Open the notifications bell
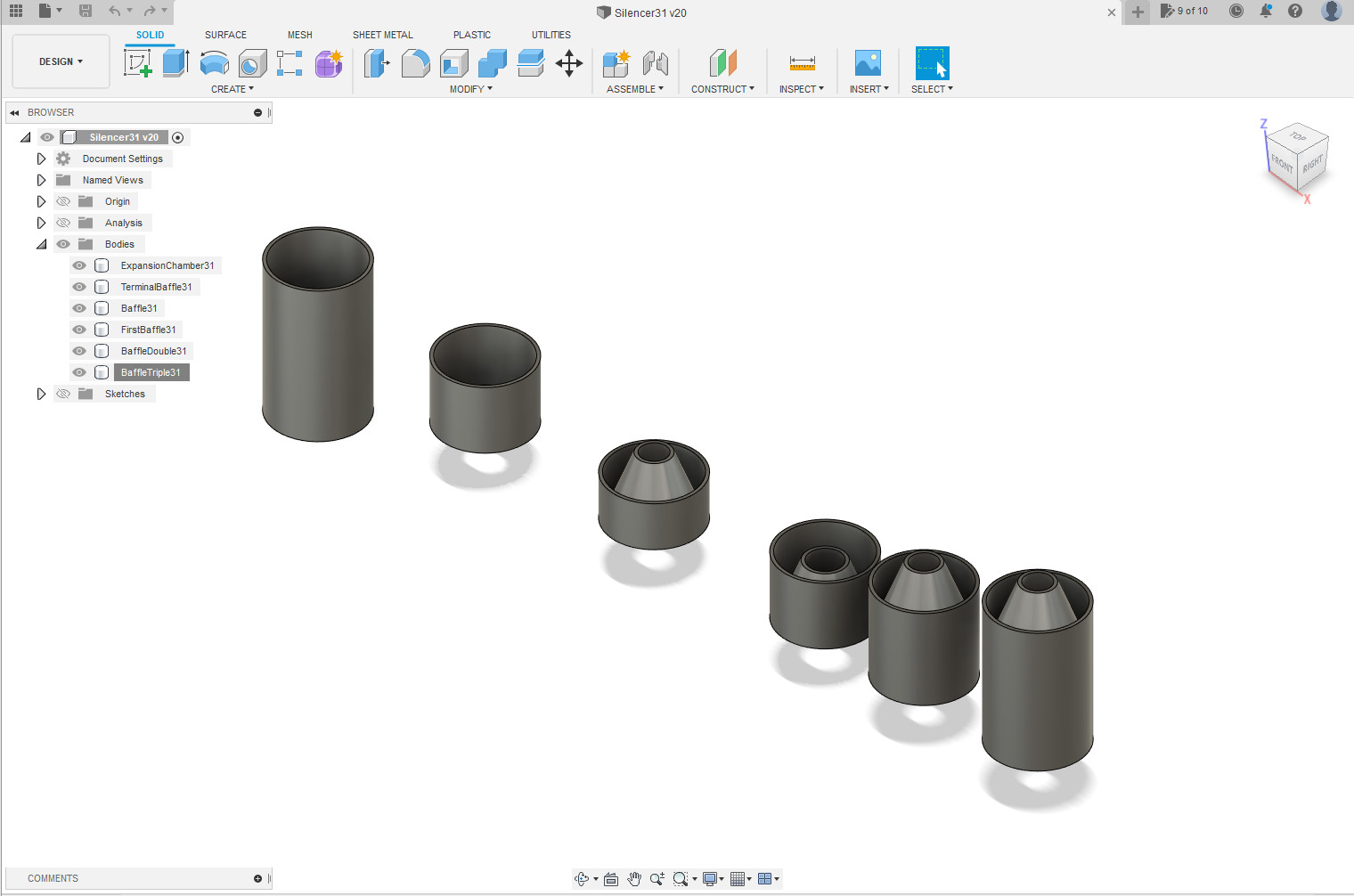Viewport: 1354px width, 896px height. tap(1266, 11)
